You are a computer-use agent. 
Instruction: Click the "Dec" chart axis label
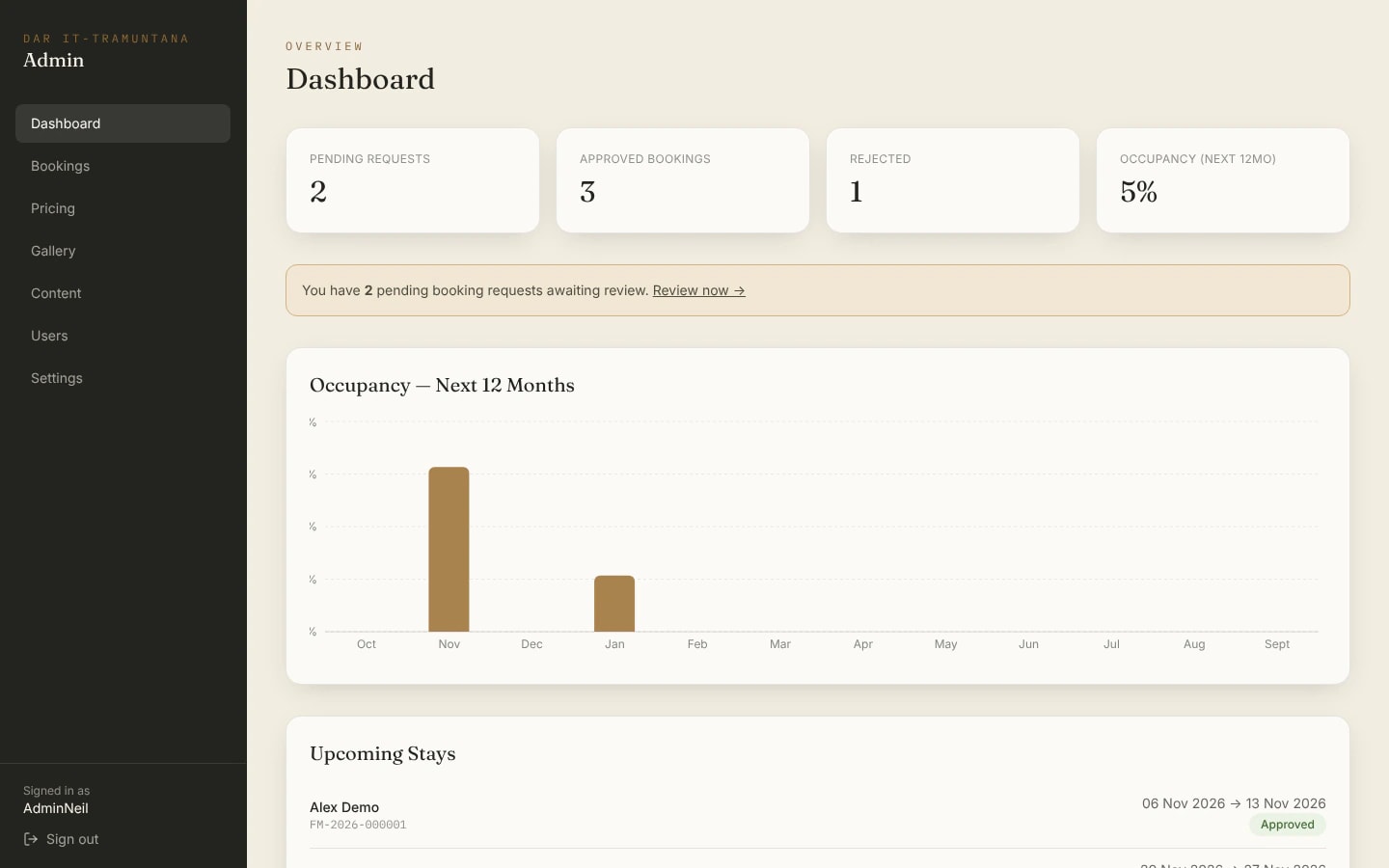[x=531, y=644]
